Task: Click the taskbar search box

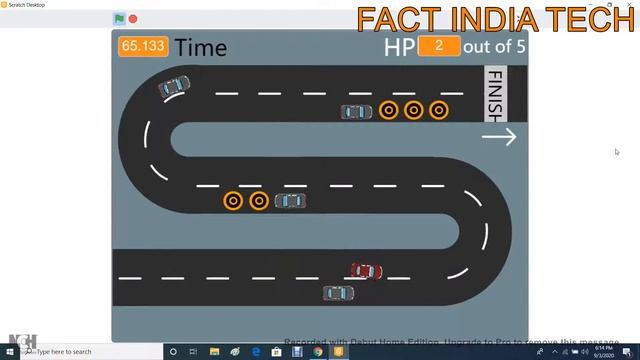Action: pos(91,352)
